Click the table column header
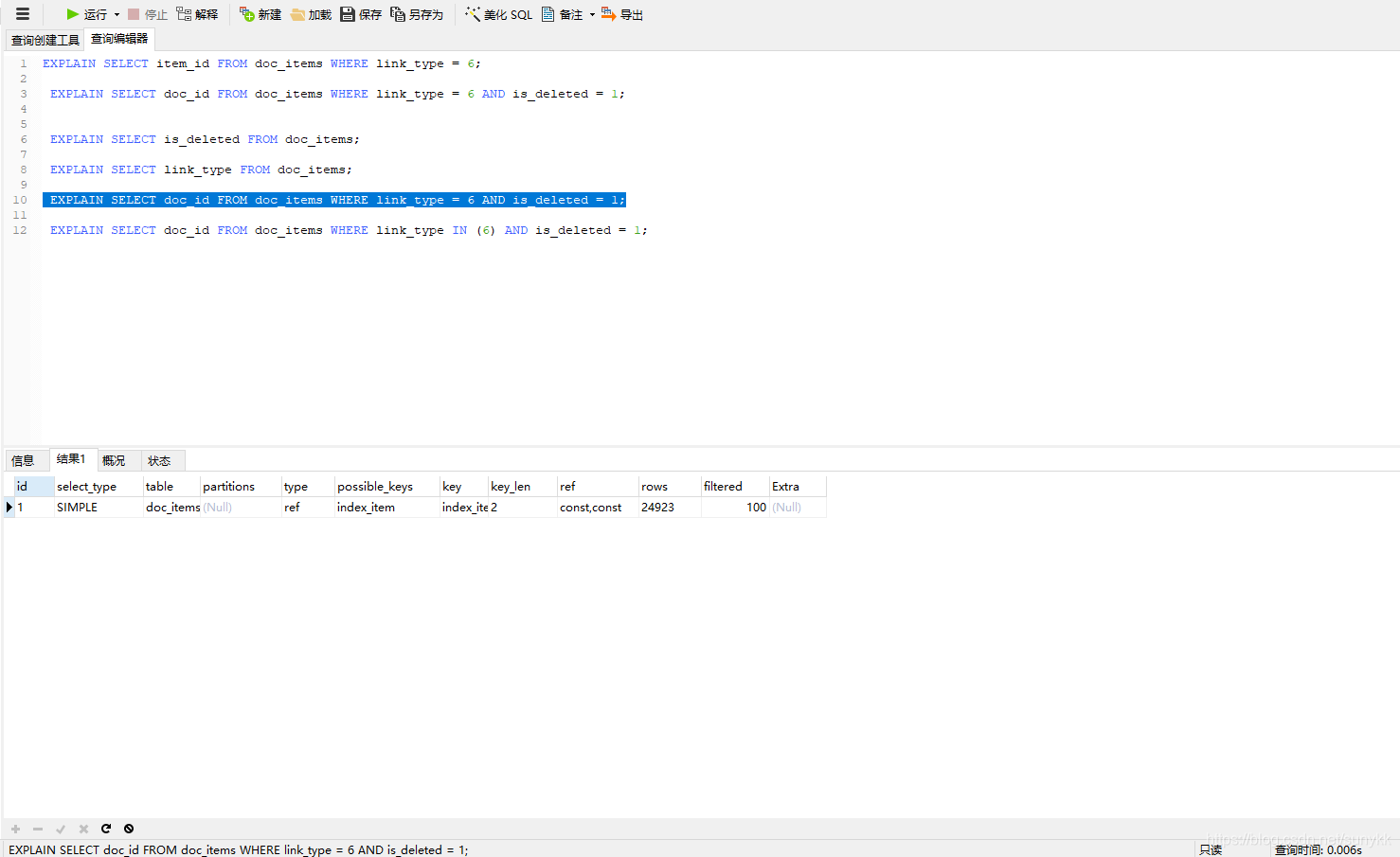This screenshot has width=1400, height=857. pos(171,486)
